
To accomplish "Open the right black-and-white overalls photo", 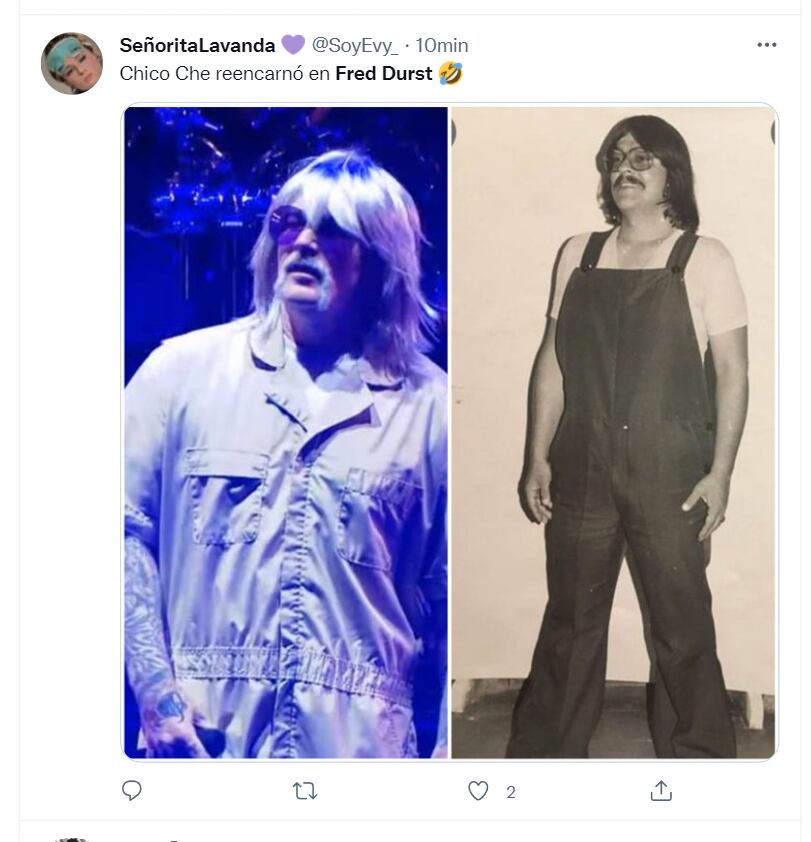I will tap(613, 431).
